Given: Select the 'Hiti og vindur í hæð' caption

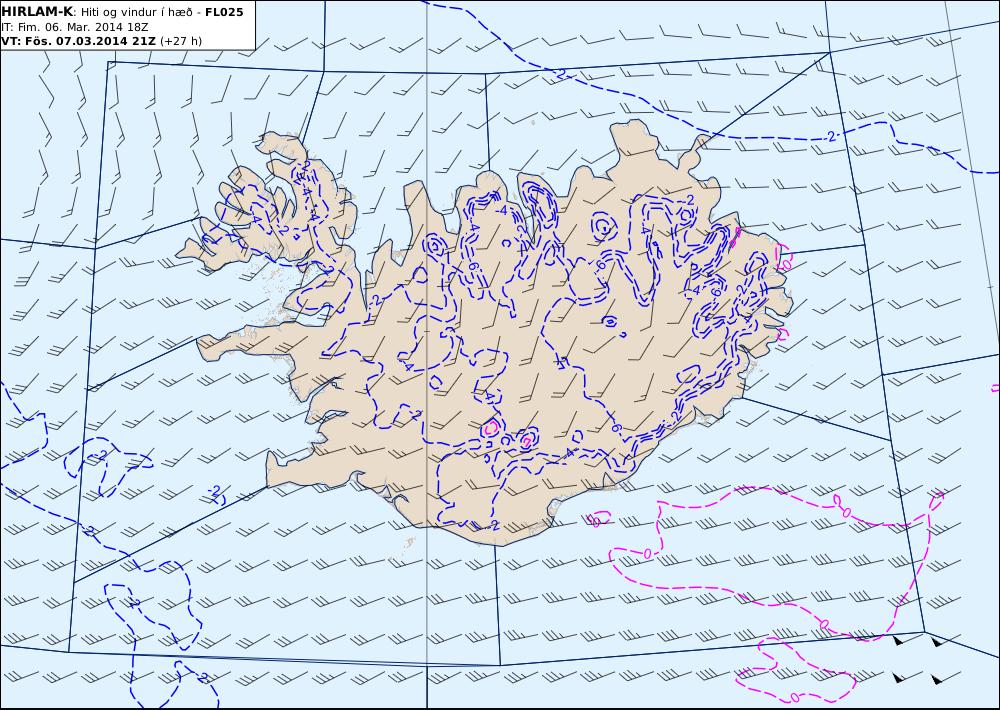Looking at the screenshot, I should pos(136,13).
